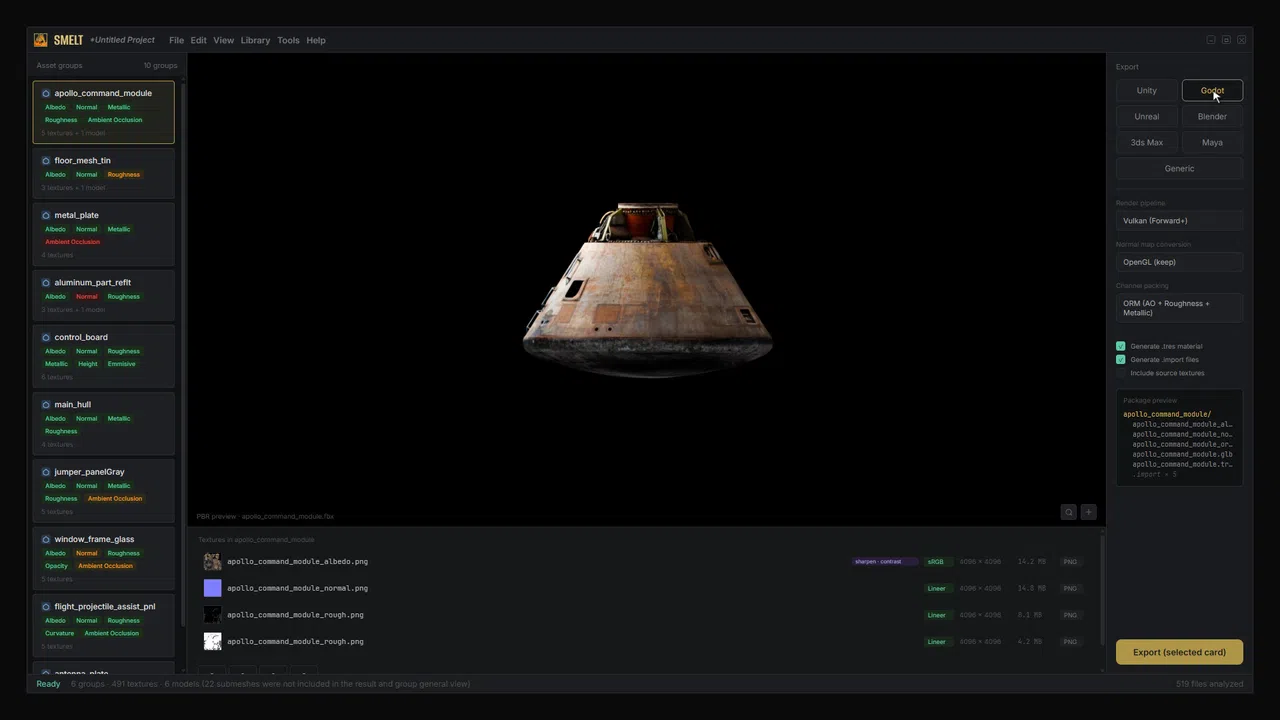
Task: Click the window_frame_glass group icon
Action: click(46, 539)
